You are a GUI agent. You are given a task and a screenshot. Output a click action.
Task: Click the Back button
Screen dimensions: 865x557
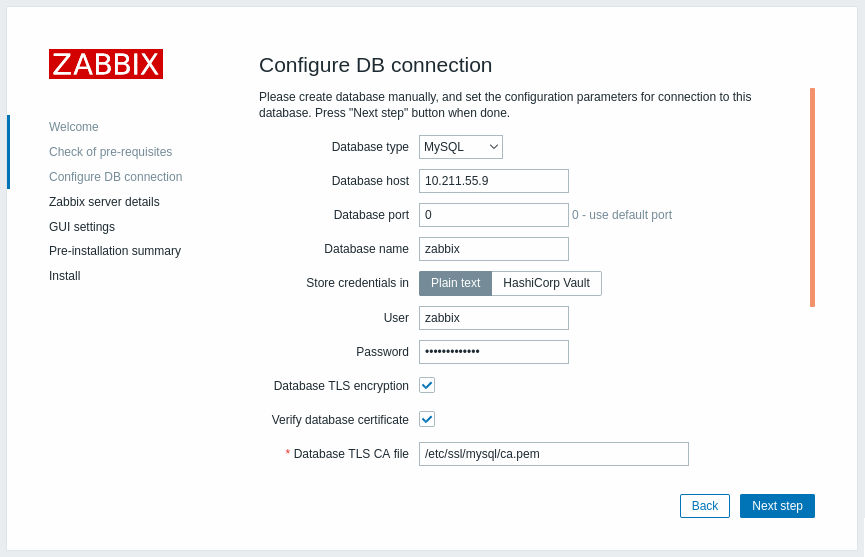[x=704, y=506]
